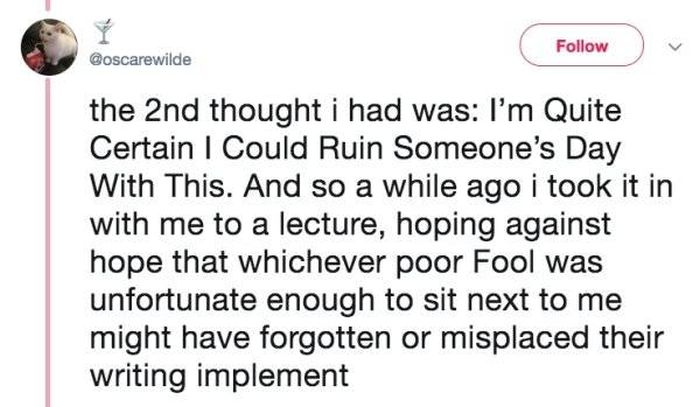Click the pink thread connector line
This screenshot has height=407, width=700.
pos(48,241)
